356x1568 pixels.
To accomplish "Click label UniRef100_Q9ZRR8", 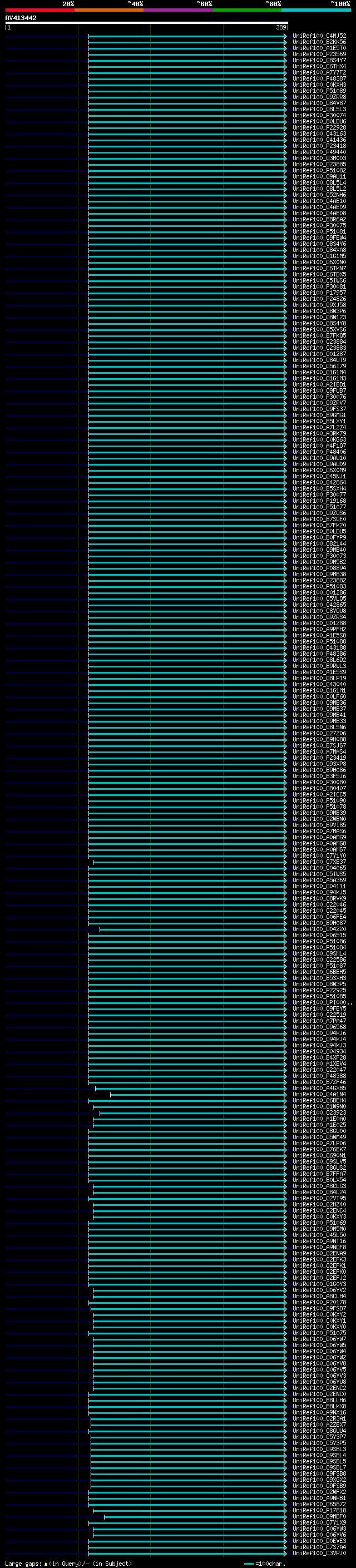I will click(319, 97).
